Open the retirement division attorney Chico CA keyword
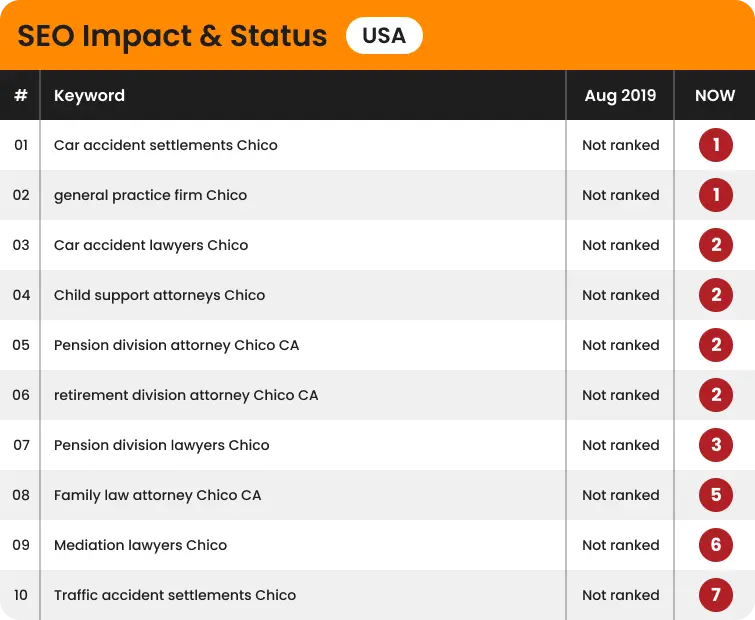This screenshot has height=620, width=755. tap(186, 395)
